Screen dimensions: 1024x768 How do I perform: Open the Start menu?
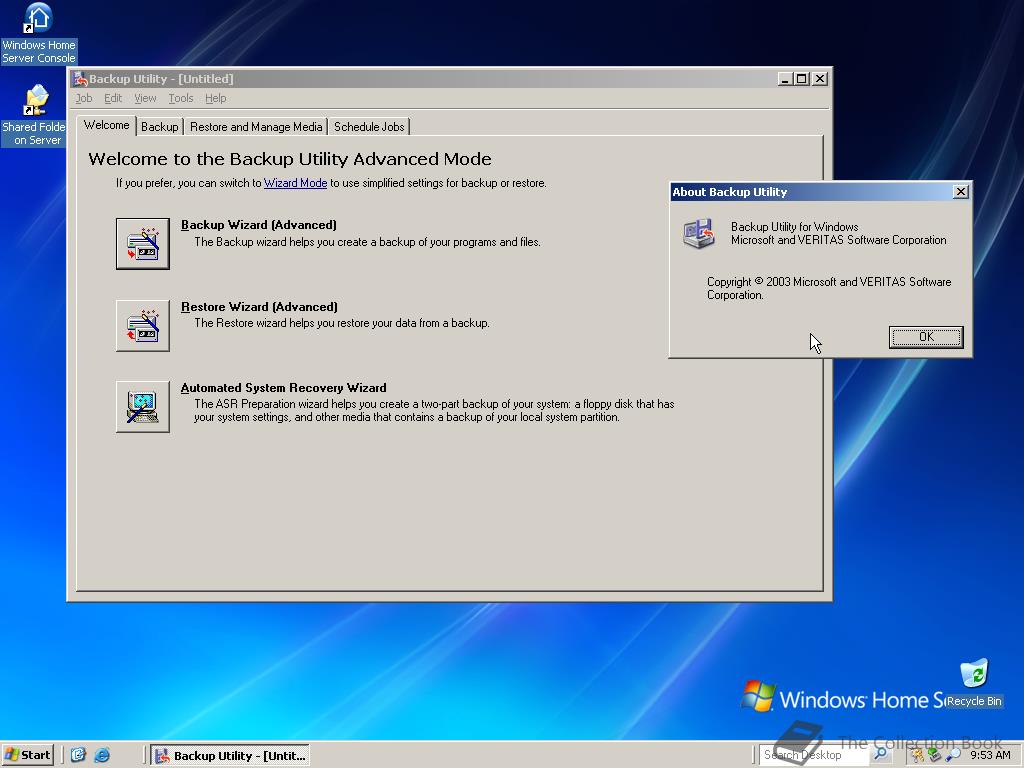(x=27, y=755)
